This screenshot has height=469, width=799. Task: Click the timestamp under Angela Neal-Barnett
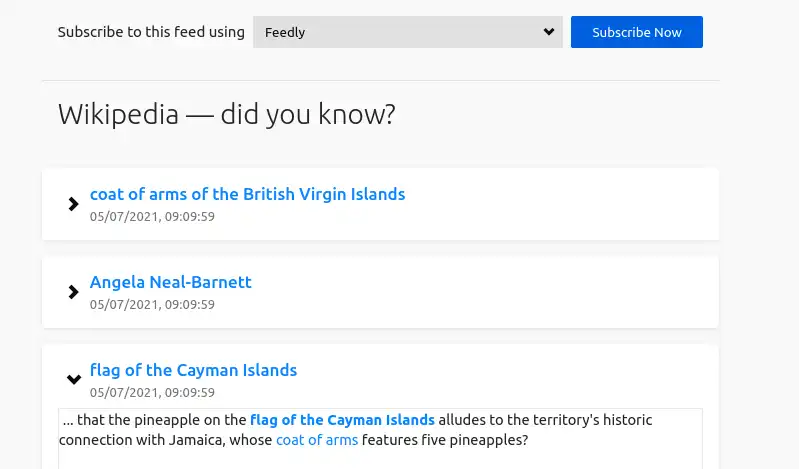(x=152, y=304)
